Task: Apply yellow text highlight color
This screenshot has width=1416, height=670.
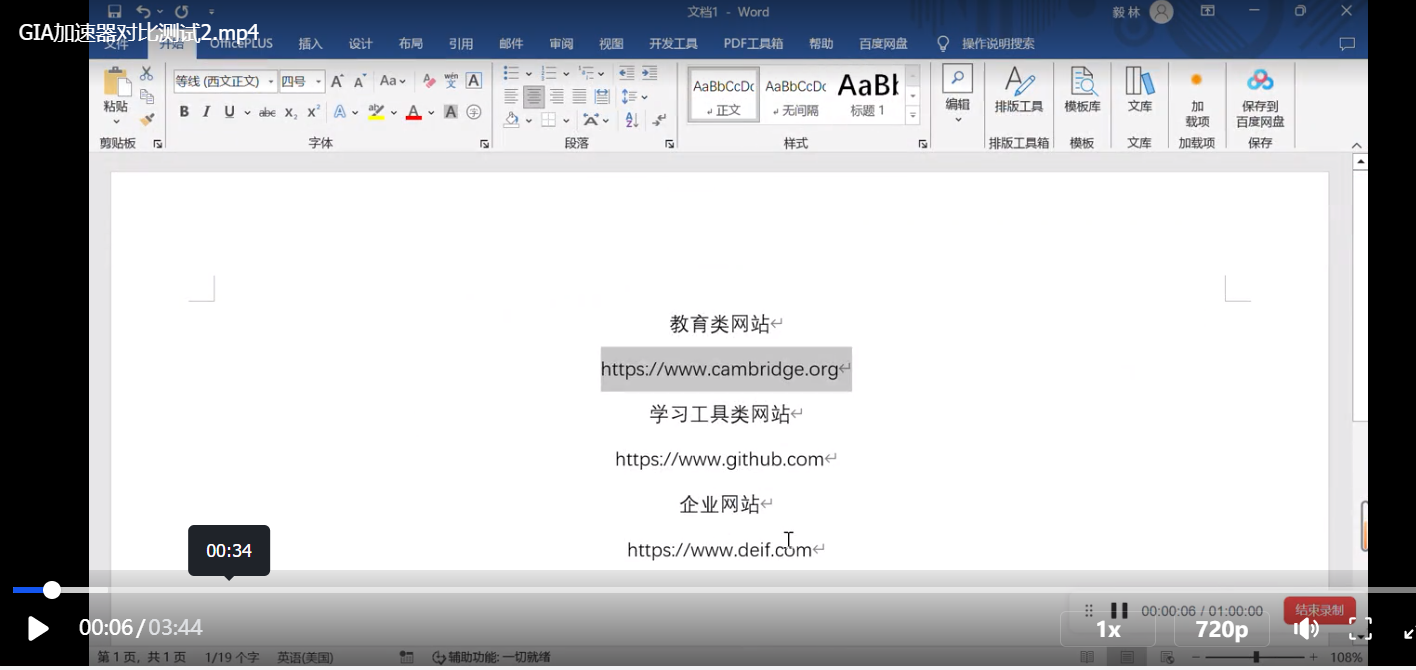Action: coord(376,112)
